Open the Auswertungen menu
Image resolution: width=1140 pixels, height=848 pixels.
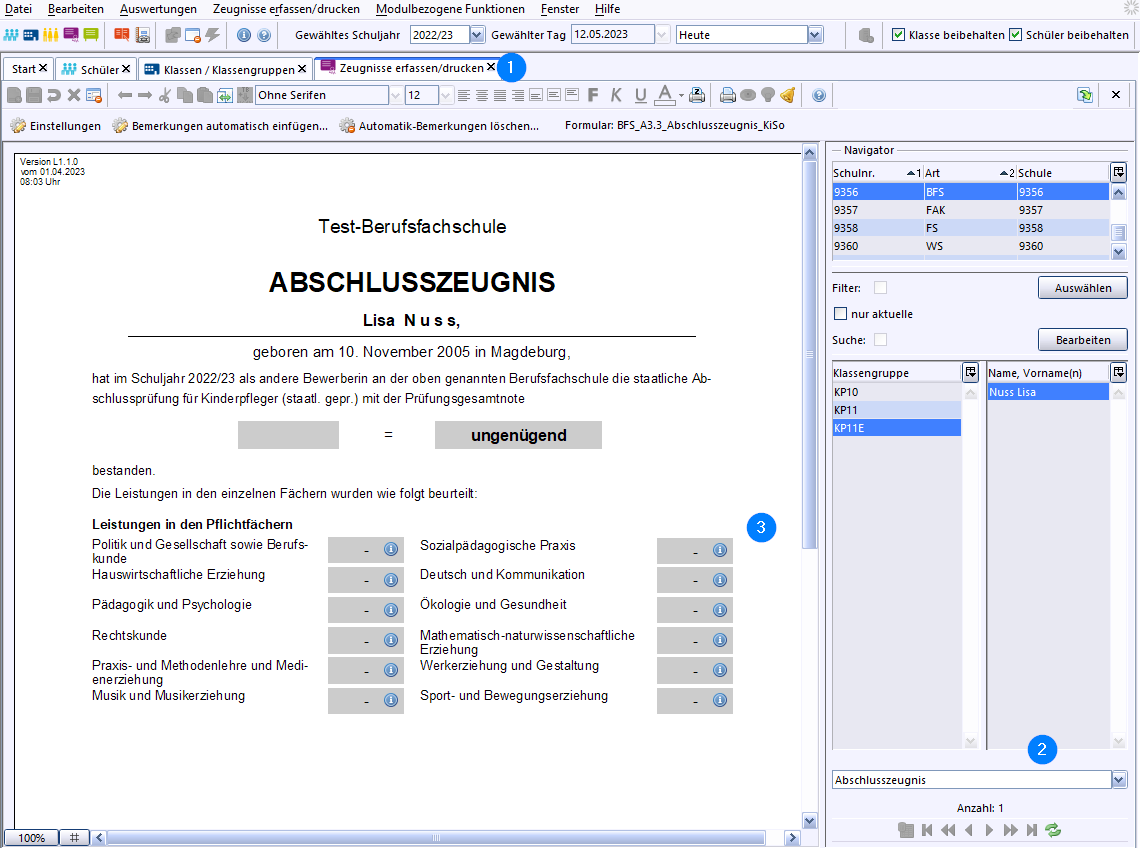point(158,9)
